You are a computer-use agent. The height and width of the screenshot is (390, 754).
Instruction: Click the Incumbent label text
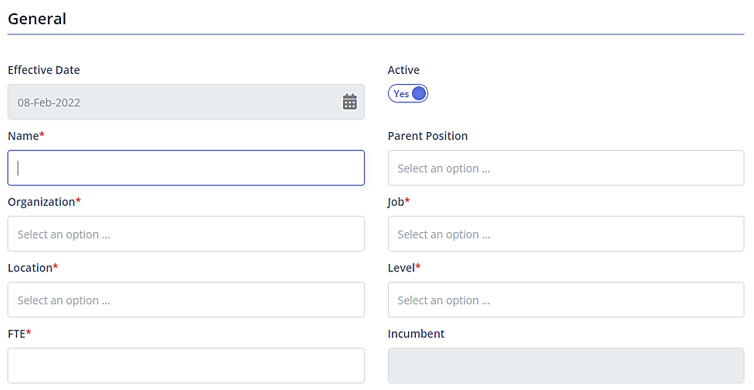[x=416, y=333]
